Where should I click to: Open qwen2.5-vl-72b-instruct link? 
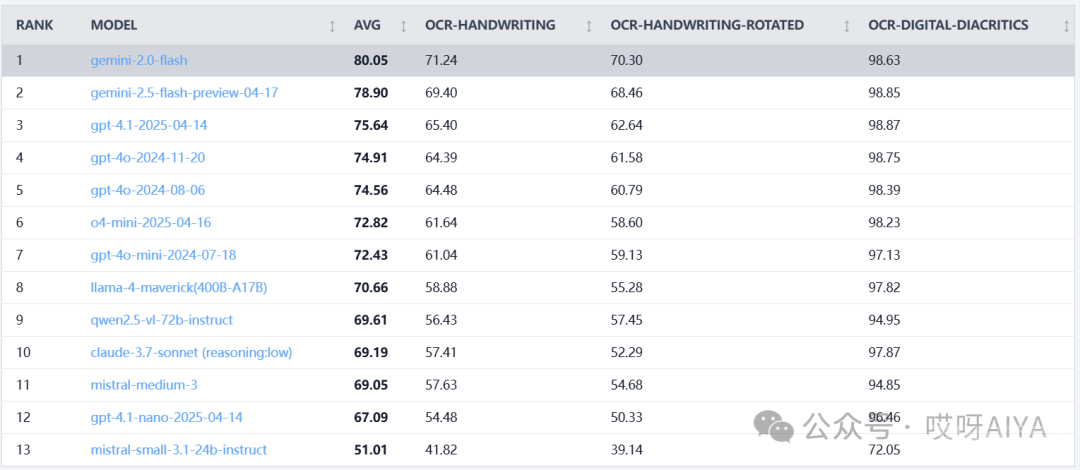point(162,320)
